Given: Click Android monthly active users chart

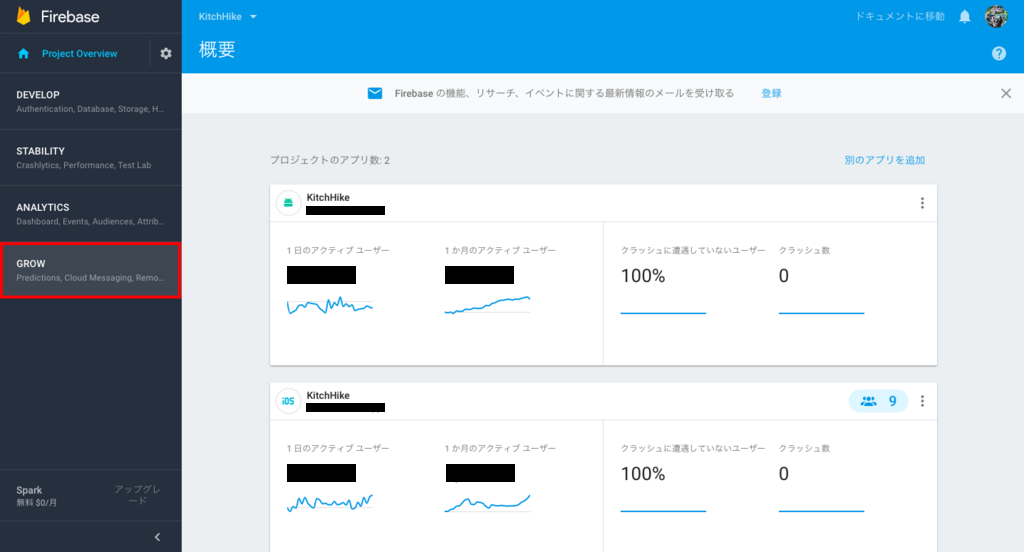Looking at the screenshot, I should pyautogui.click(x=487, y=305).
